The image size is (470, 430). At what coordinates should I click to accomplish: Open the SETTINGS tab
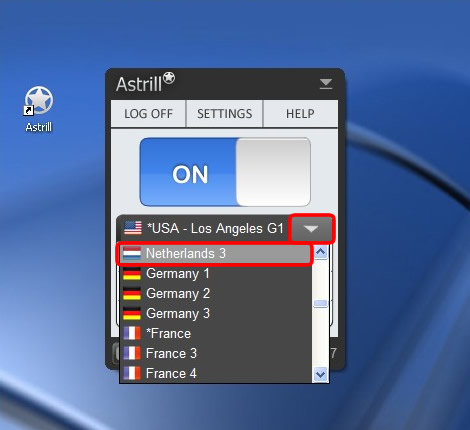click(224, 114)
